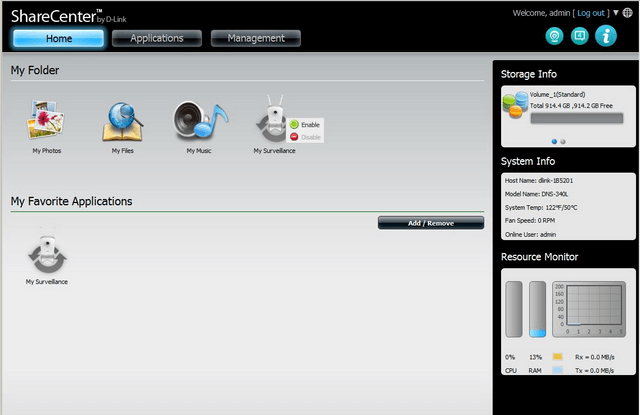Click the '0%' CPU value
The width and height of the screenshot is (640, 415).
[x=510, y=357]
